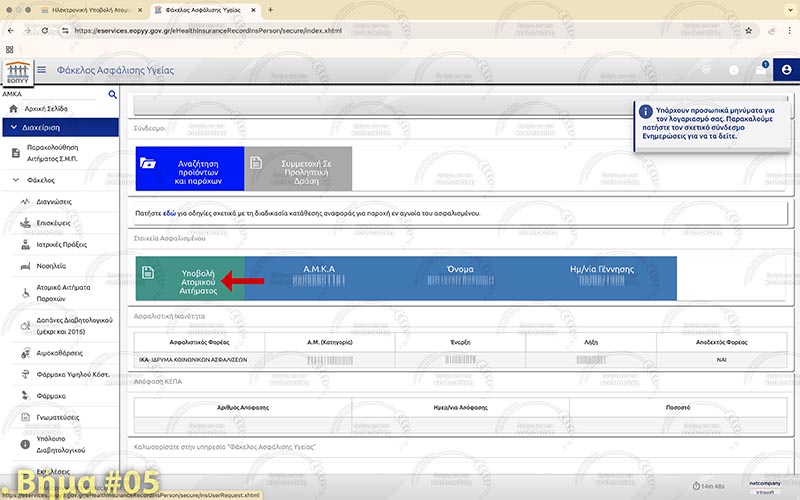This screenshot has width=800, height=500.
Task: Reload the page with browser refresh icon
Action: [x=48, y=30]
